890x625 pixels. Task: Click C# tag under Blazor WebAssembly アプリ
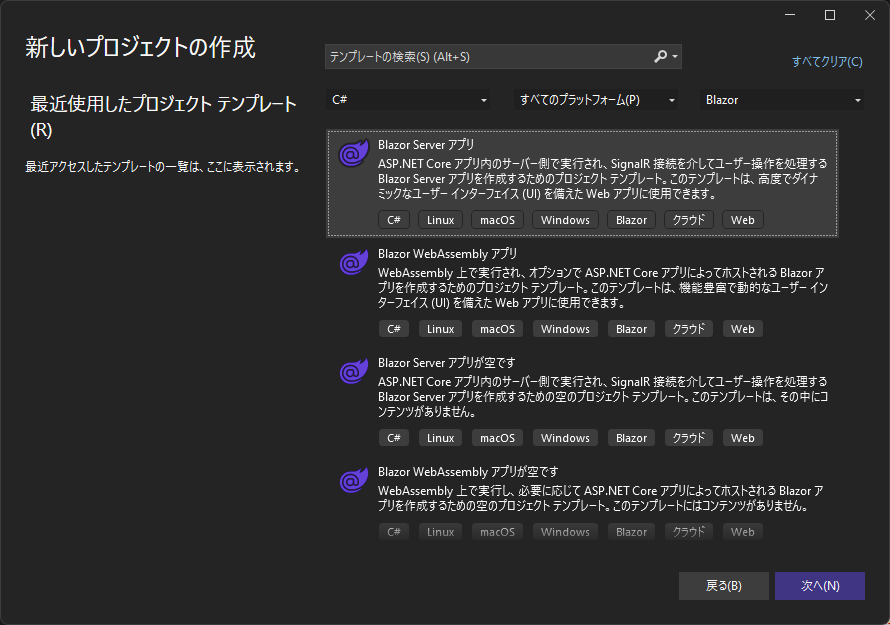coord(394,329)
